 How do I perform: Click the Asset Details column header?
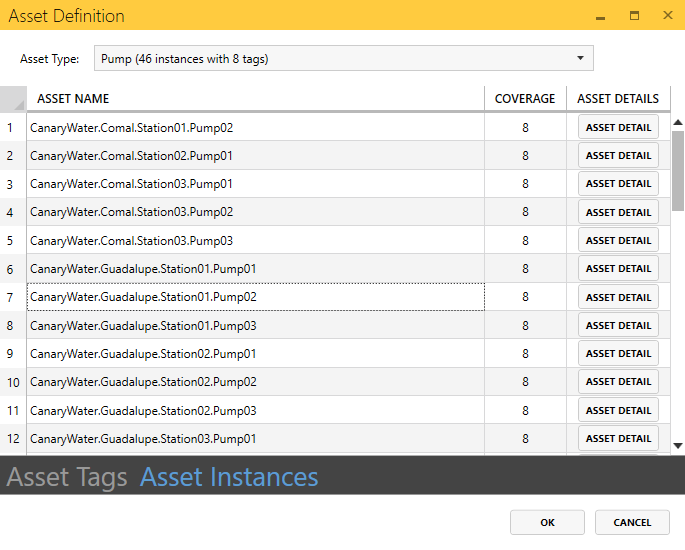(618, 99)
